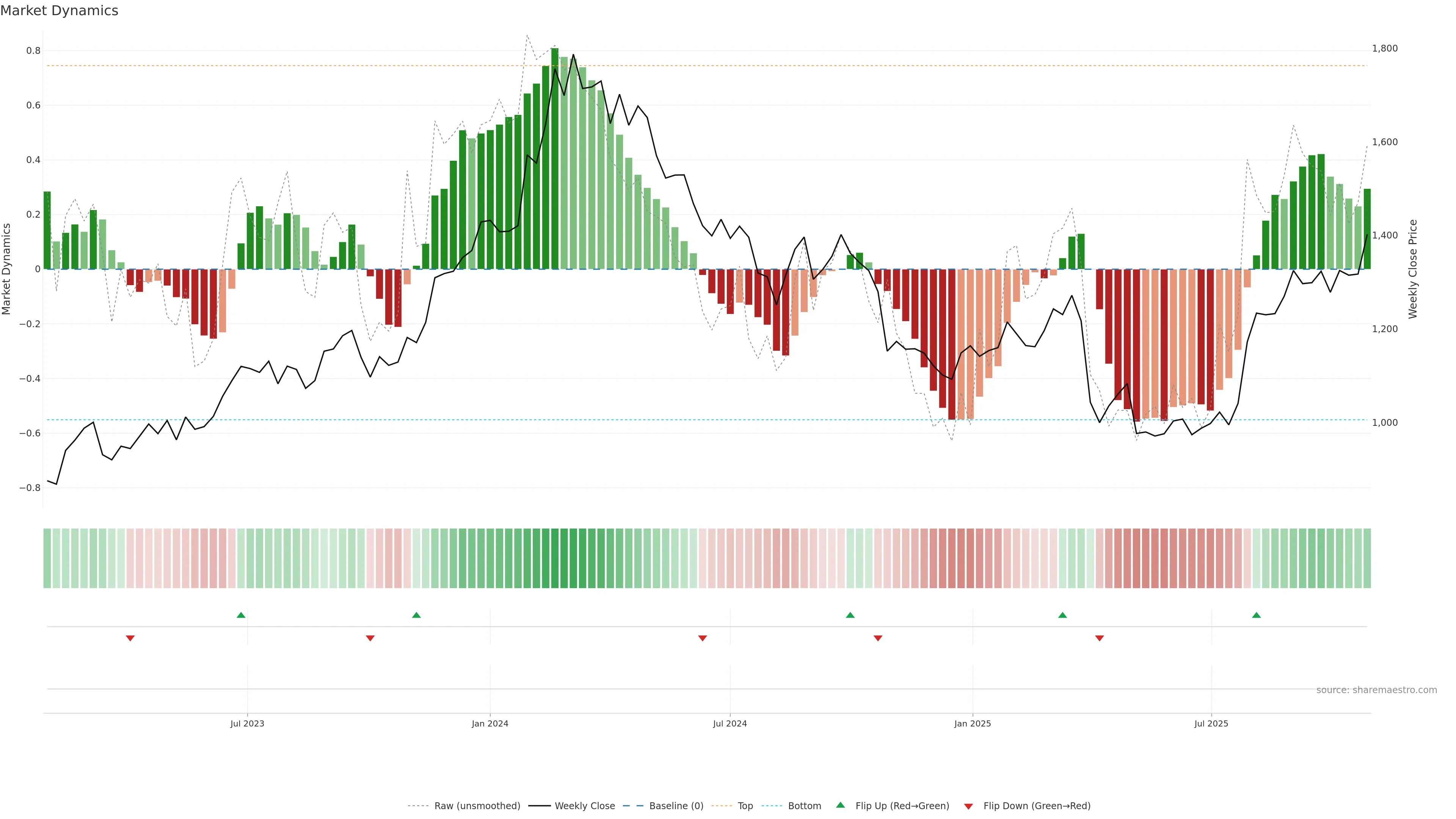Click the red flip-down triangle just before Jul 2024
This screenshot has width=1456, height=819.
[703, 638]
